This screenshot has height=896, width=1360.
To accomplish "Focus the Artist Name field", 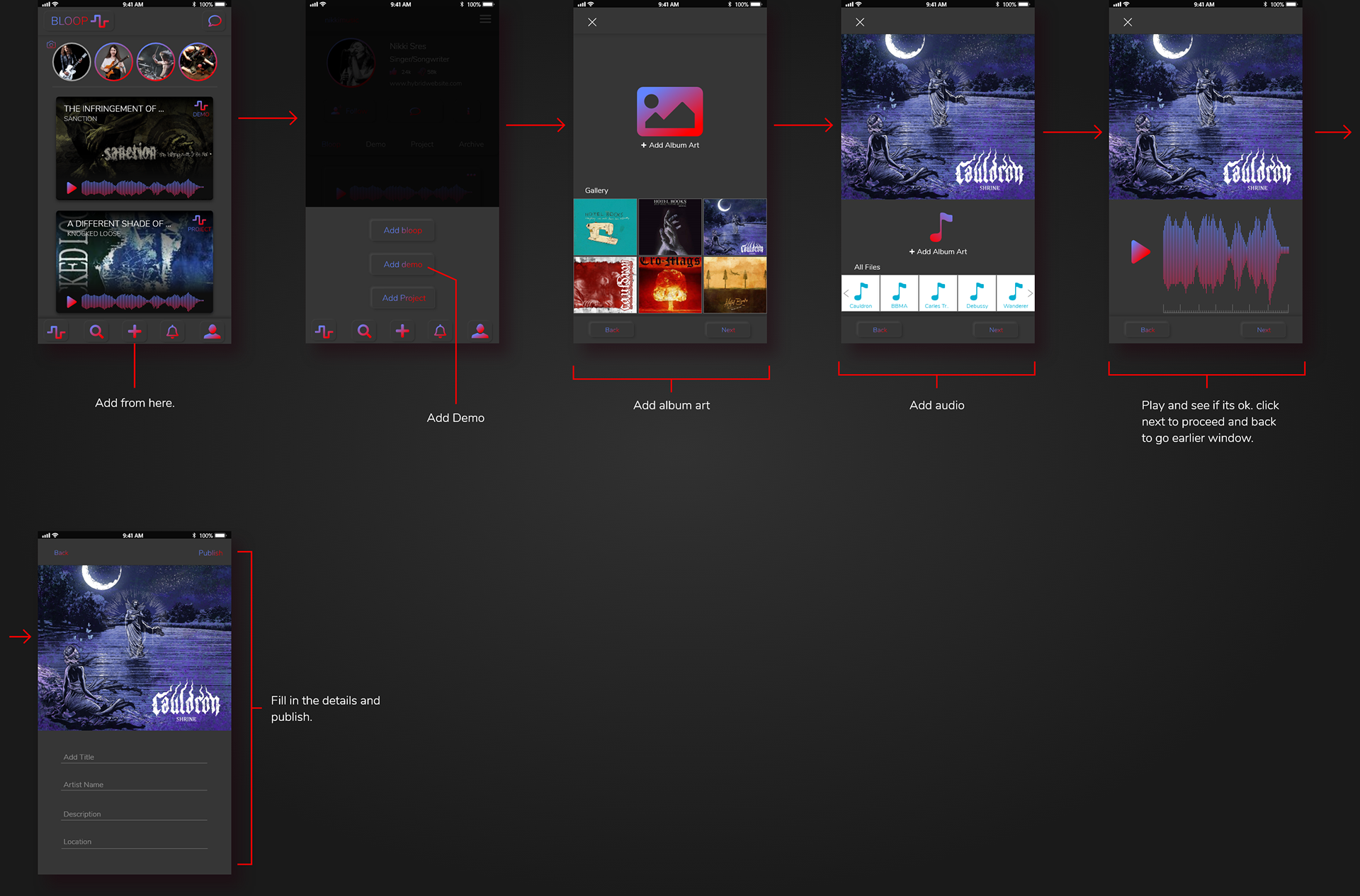I will (x=134, y=785).
